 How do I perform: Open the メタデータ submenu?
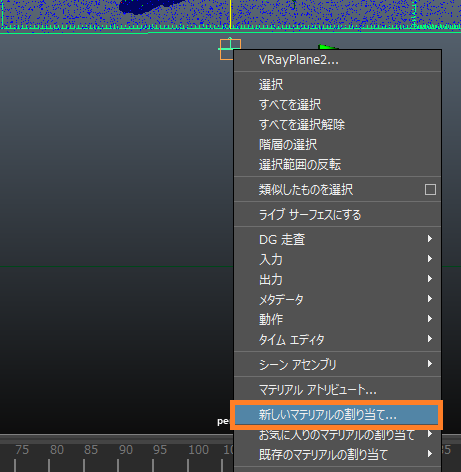(x=337, y=299)
